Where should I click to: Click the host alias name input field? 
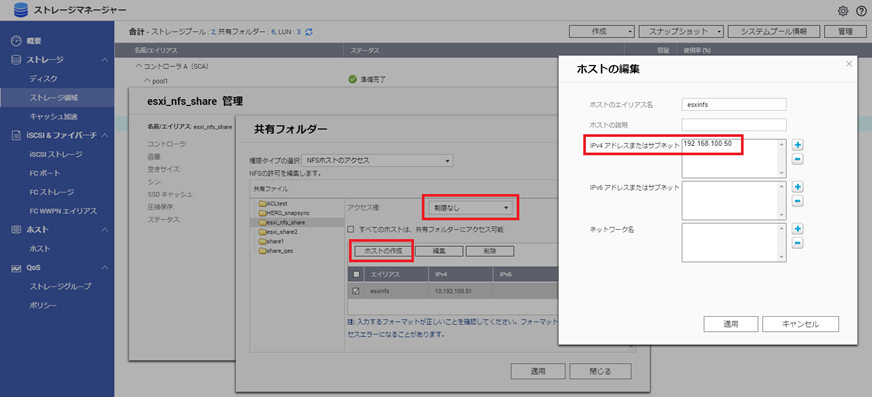pos(734,104)
